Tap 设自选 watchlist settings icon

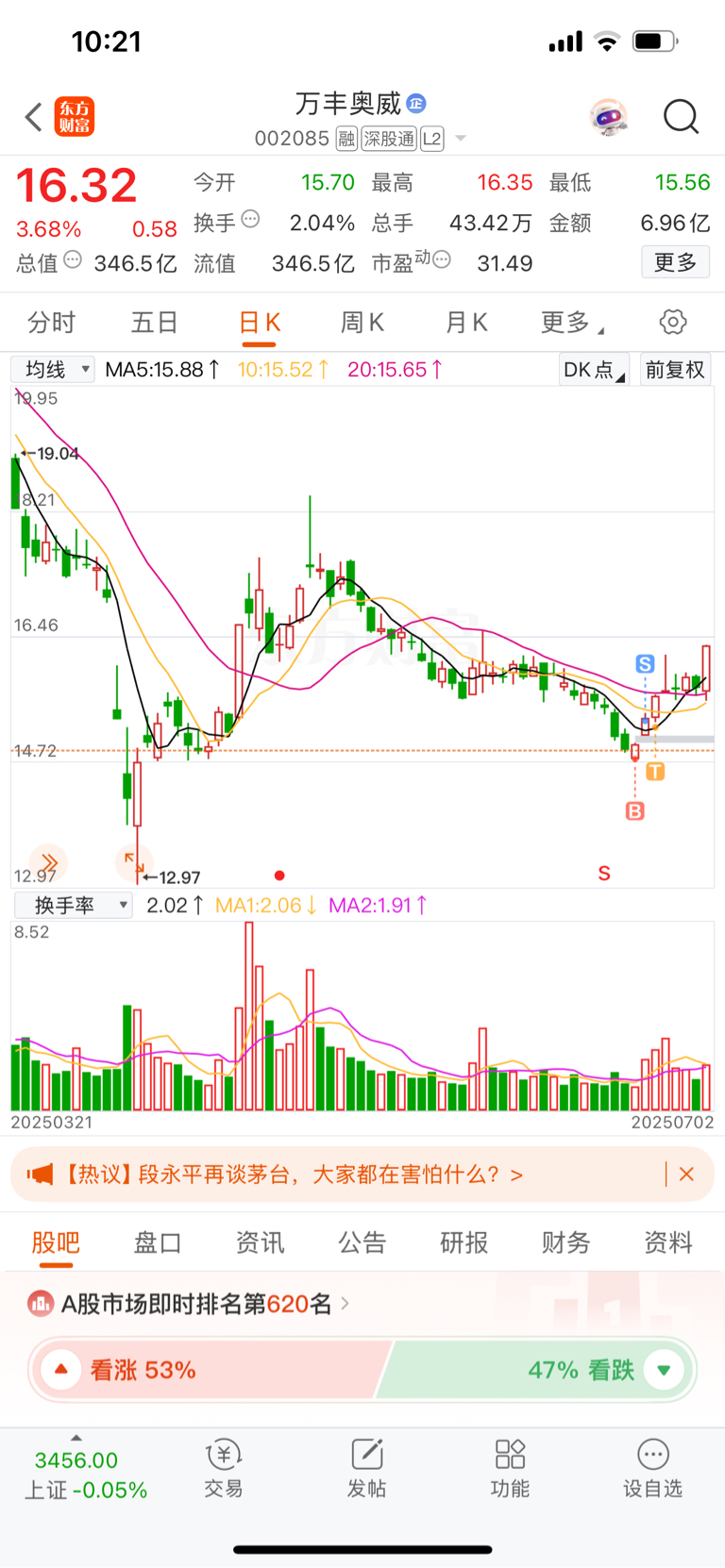[x=652, y=1469]
